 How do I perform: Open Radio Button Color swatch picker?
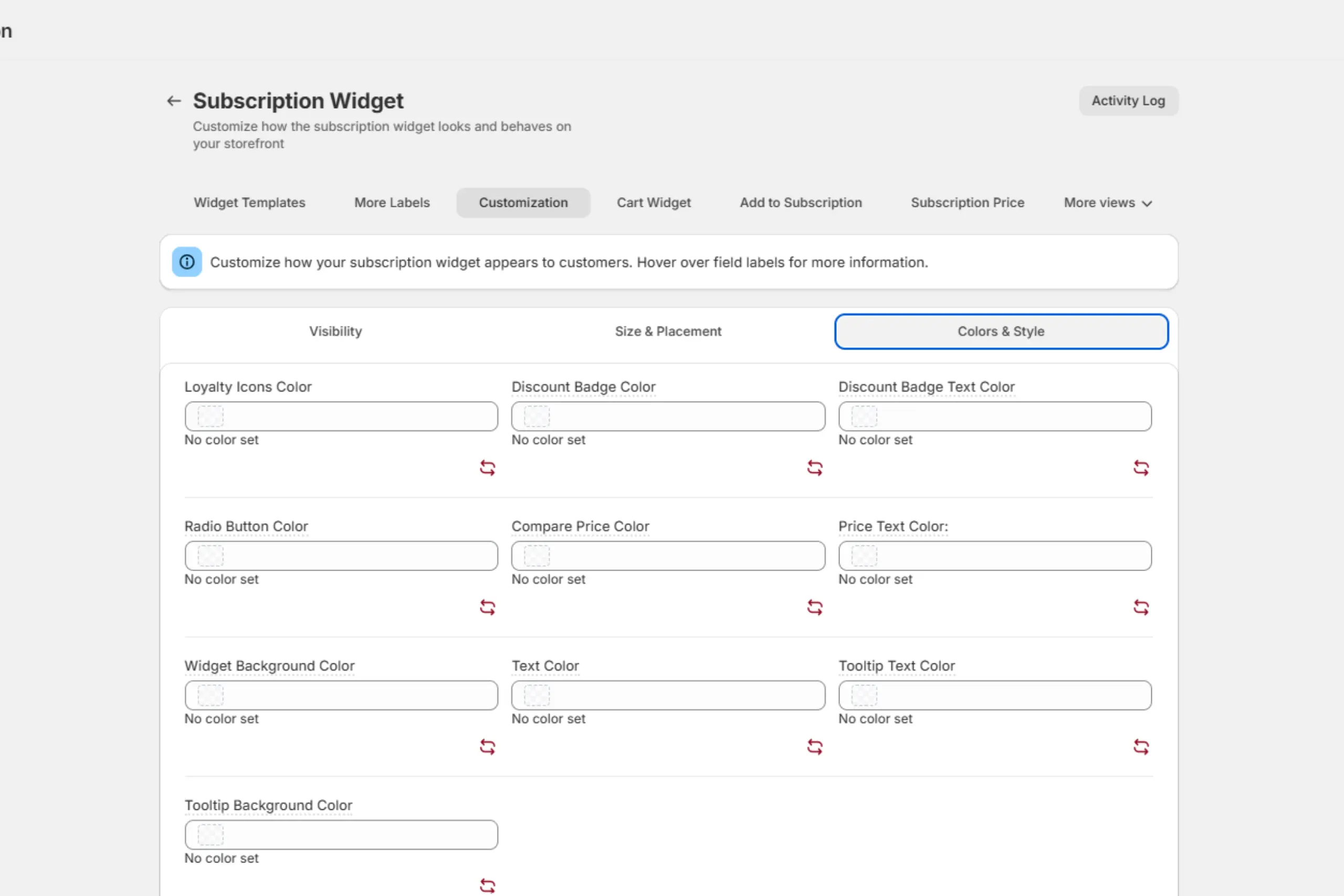211,556
